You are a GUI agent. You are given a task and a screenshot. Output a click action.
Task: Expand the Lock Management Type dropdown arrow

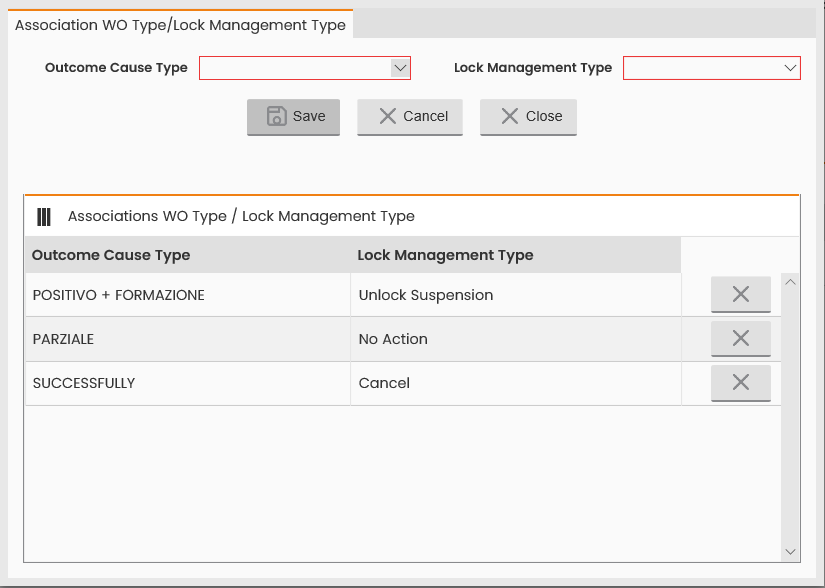pyautogui.click(x=790, y=68)
